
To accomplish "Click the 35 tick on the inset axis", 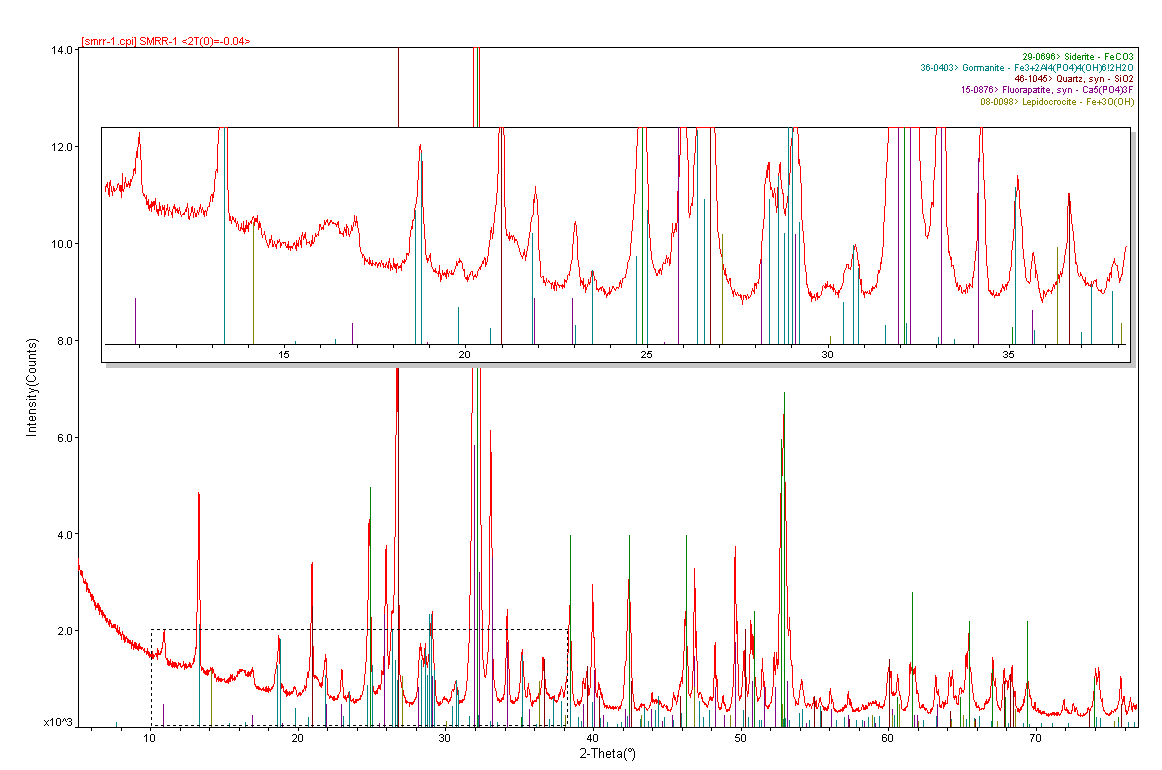I will pyautogui.click(x=1008, y=355).
